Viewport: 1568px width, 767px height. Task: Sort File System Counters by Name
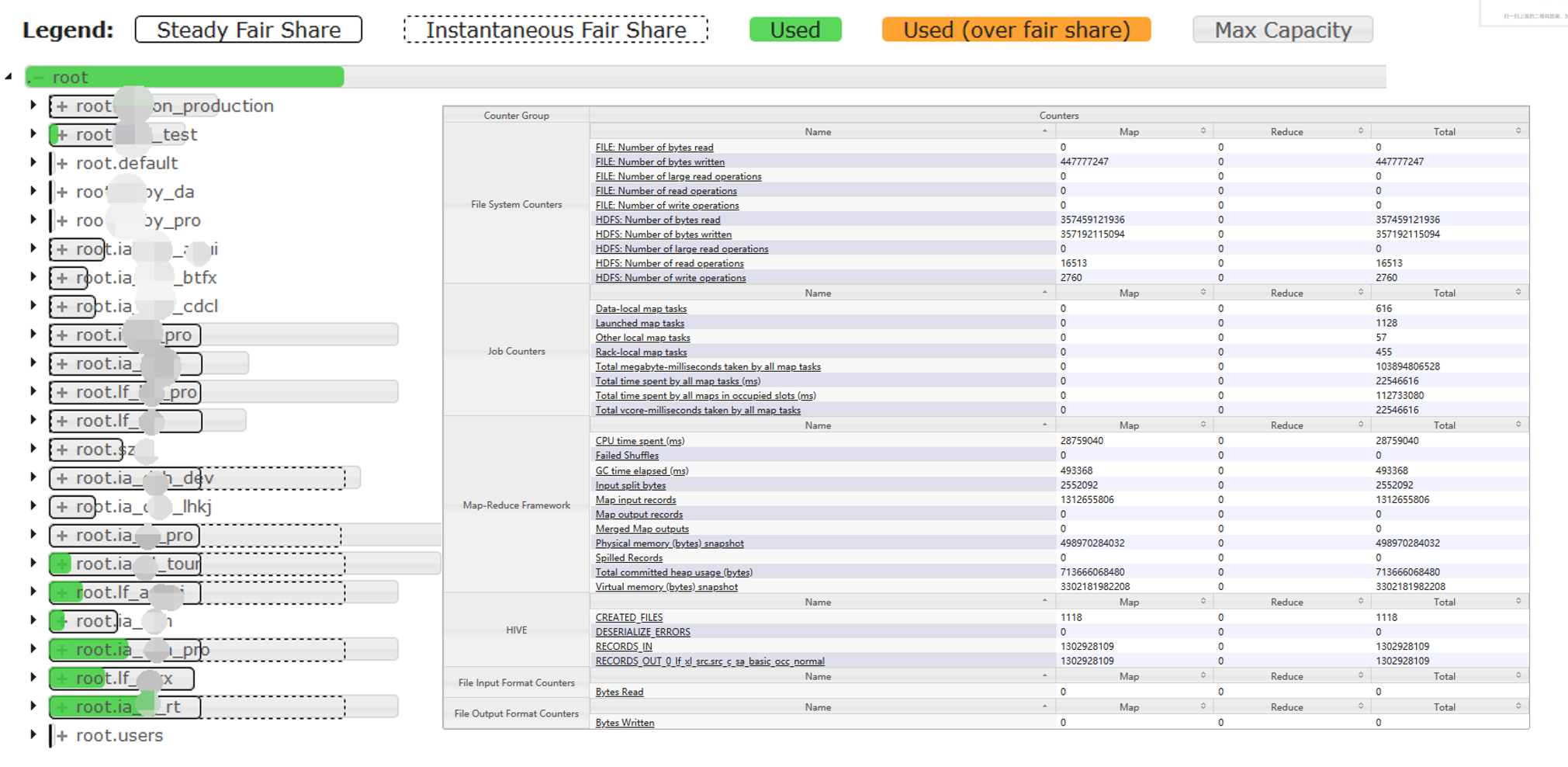[x=822, y=131]
